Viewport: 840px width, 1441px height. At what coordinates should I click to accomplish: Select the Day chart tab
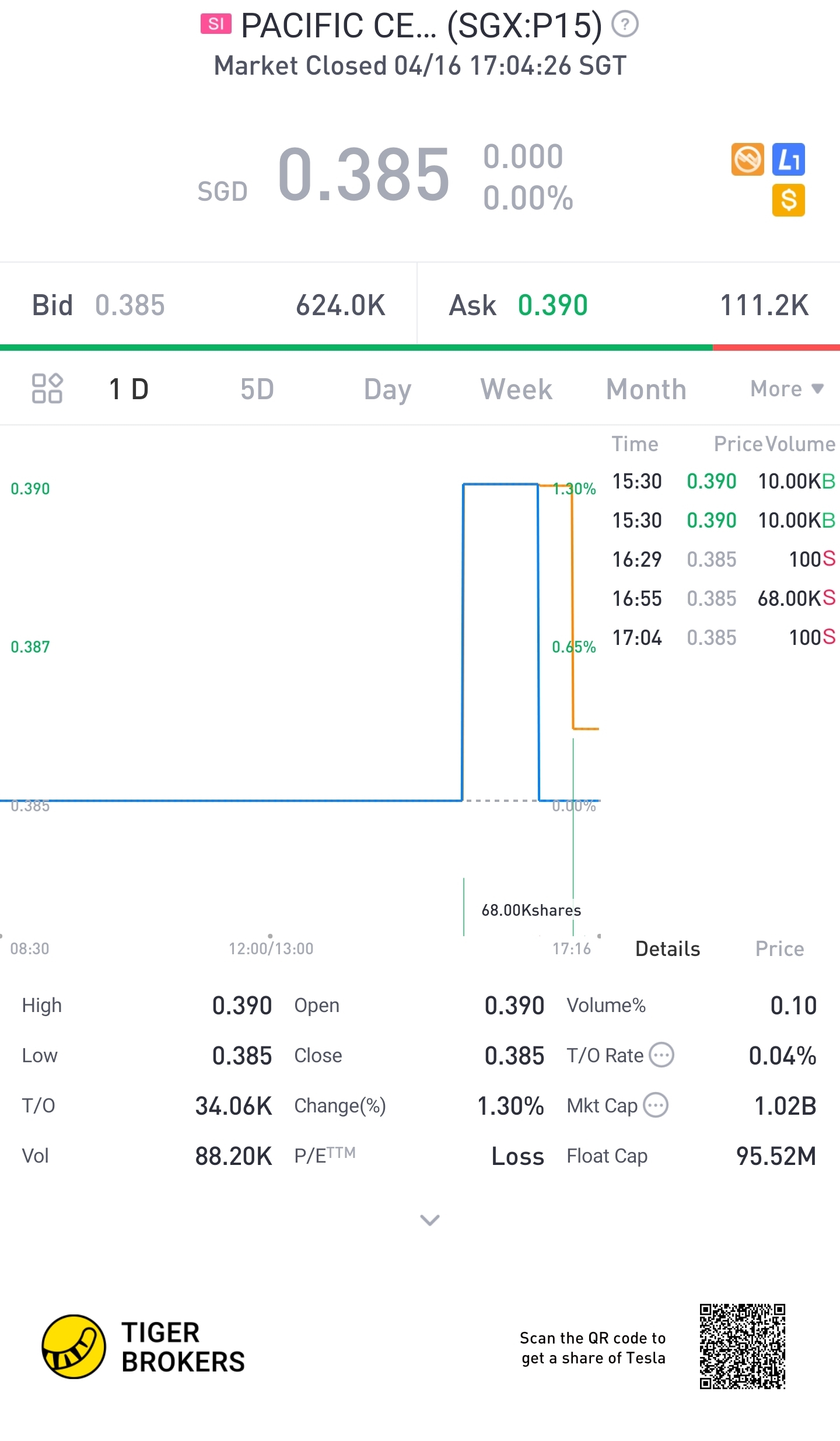point(387,389)
